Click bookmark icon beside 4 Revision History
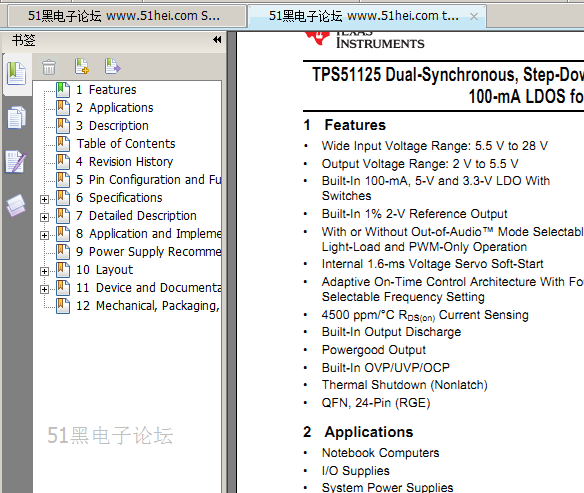This screenshot has width=584, height=493. 63,162
